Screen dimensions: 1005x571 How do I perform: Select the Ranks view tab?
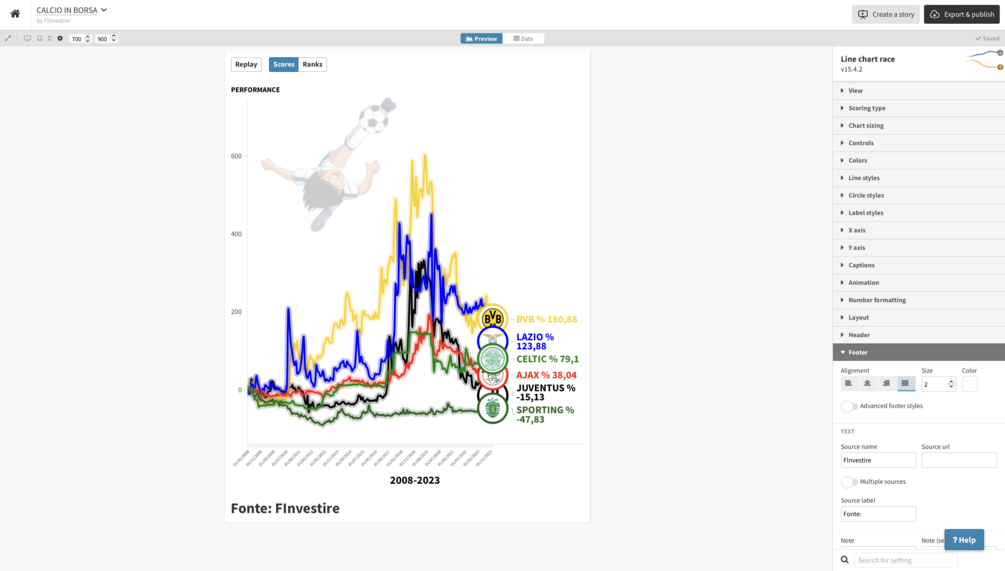(312, 64)
